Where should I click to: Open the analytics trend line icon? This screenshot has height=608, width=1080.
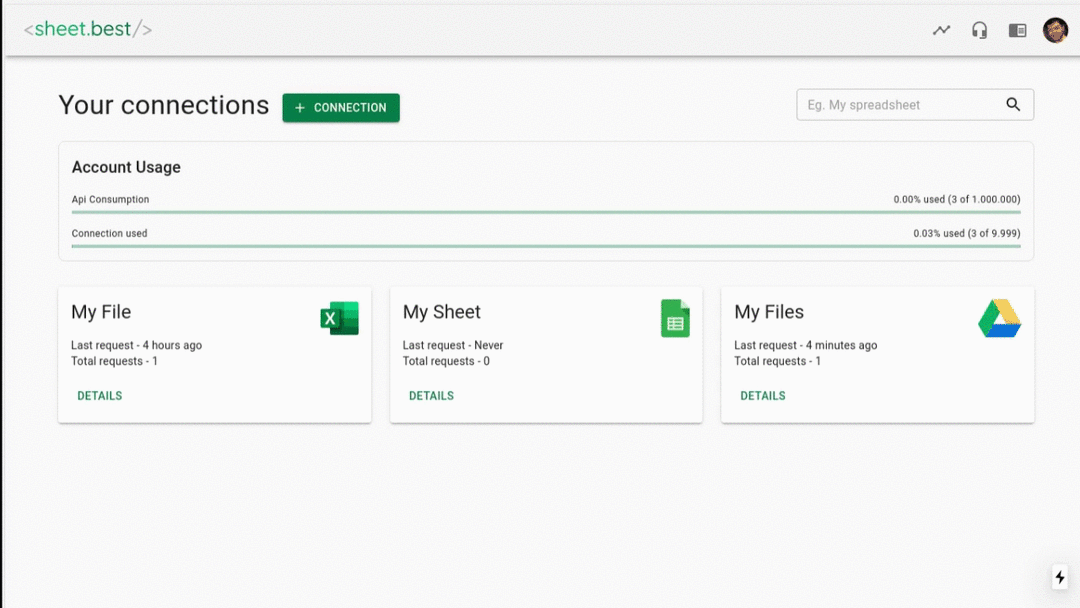[941, 30]
